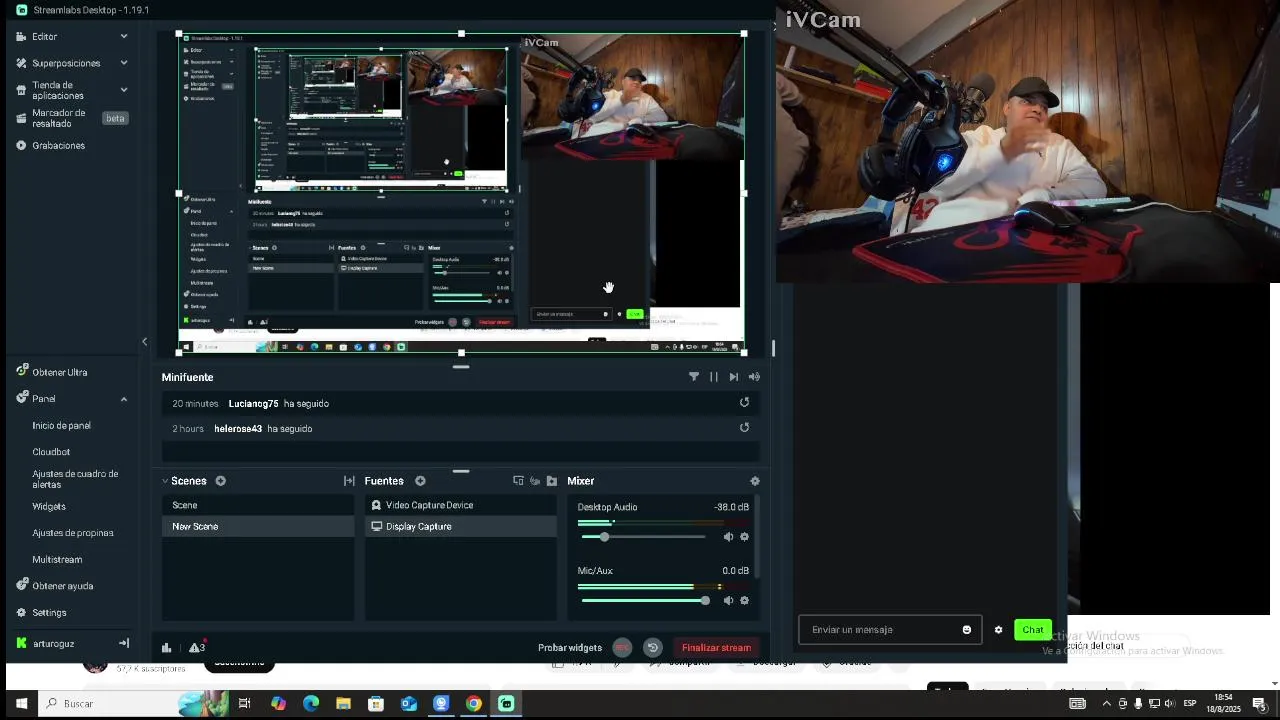Add a new scene with the plus icon
This screenshot has width=1280, height=720.
pos(220,481)
